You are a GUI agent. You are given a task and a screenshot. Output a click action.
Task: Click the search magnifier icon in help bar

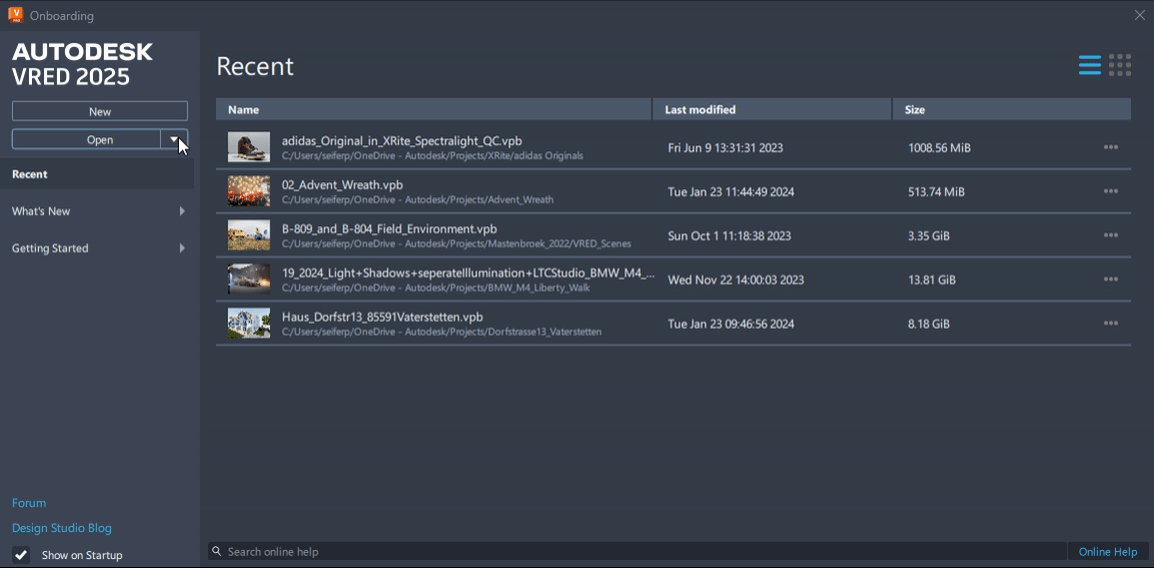[216, 551]
